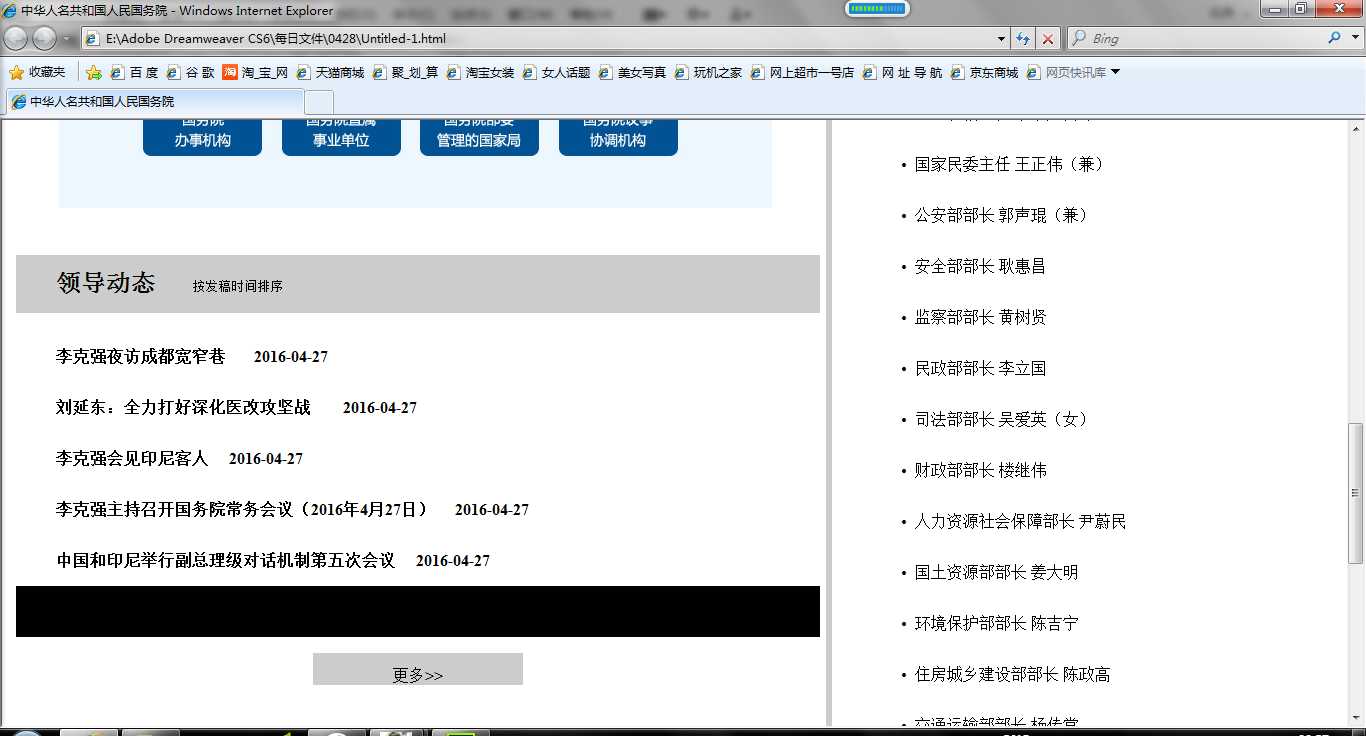Open a new blank tab button
The image size is (1366, 736).
click(x=319, y=102)
